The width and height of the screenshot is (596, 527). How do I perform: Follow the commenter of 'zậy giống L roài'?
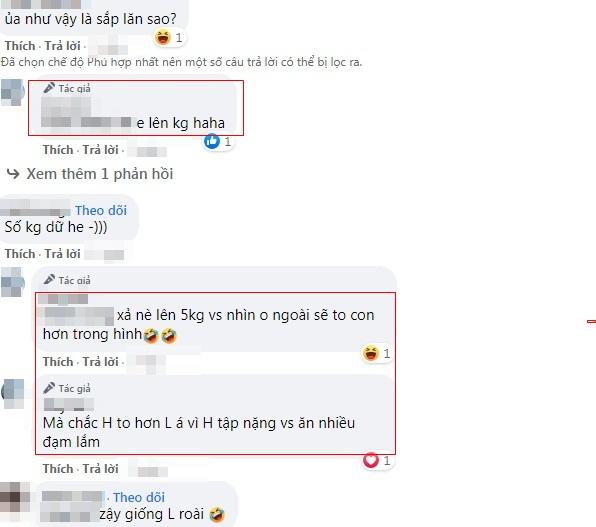(139, 497)
